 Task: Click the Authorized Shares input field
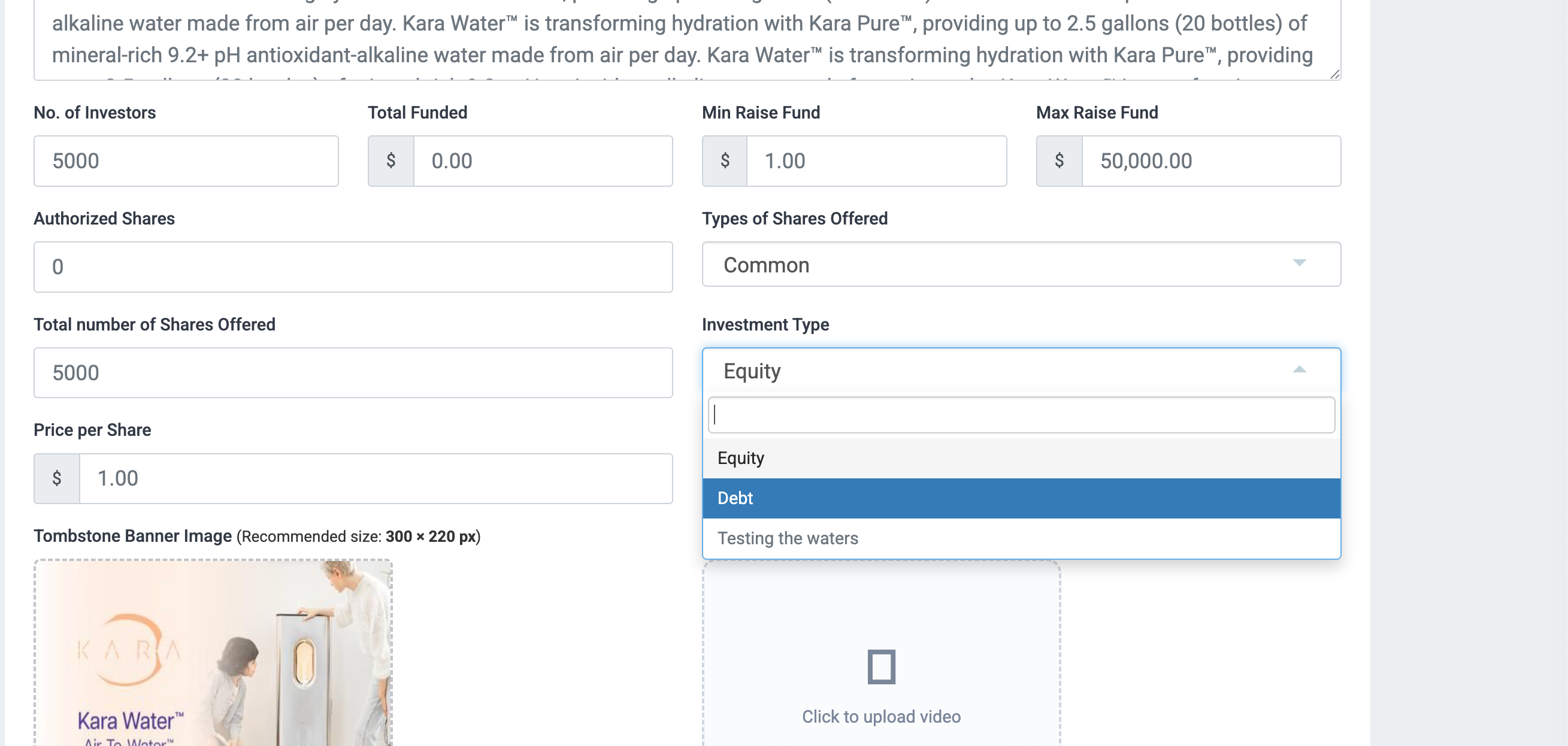pyautogui.click(x=353, y=266)
